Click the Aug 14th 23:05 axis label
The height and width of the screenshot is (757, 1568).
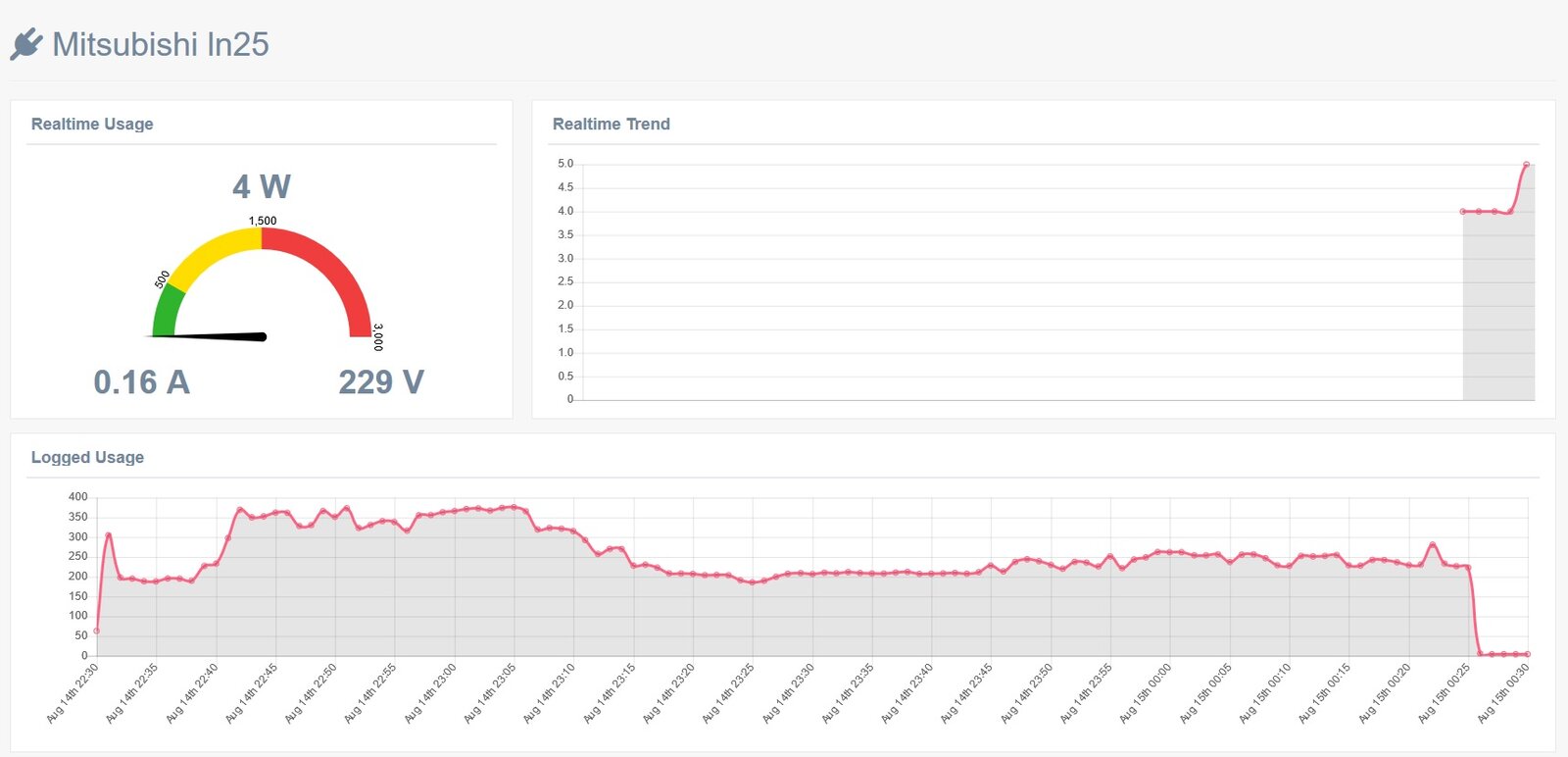point(489,693)
